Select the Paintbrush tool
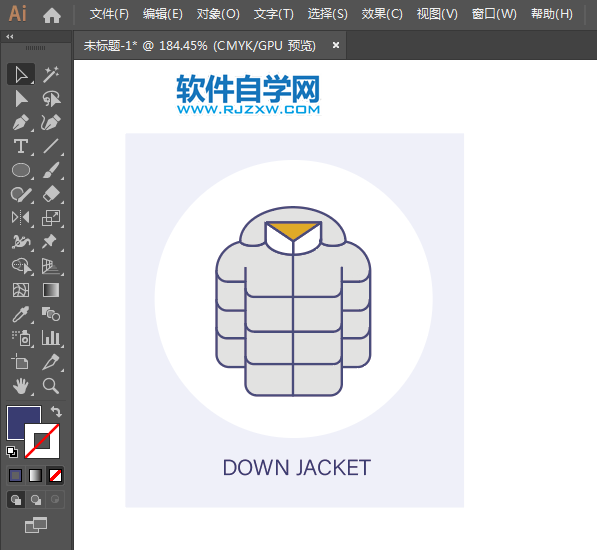Image resolution: width=597 pixels, height=550 pixels. (51, 170)
